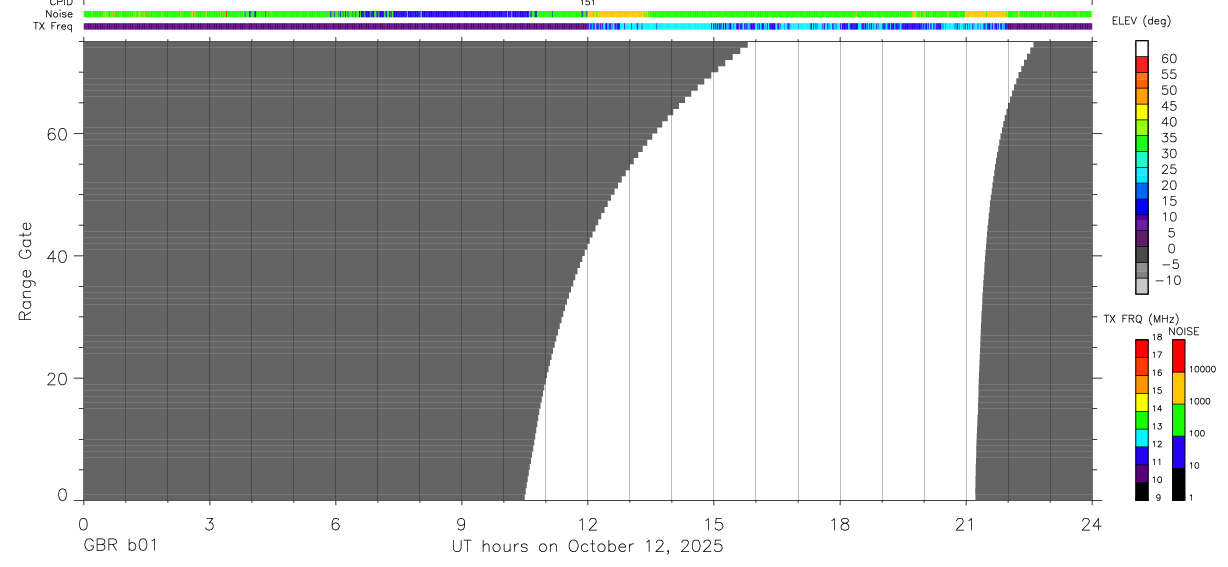Click the '10000' label on the NOISE legend
This screenshot has height=567, width=1228.
tap(1203, 369)
